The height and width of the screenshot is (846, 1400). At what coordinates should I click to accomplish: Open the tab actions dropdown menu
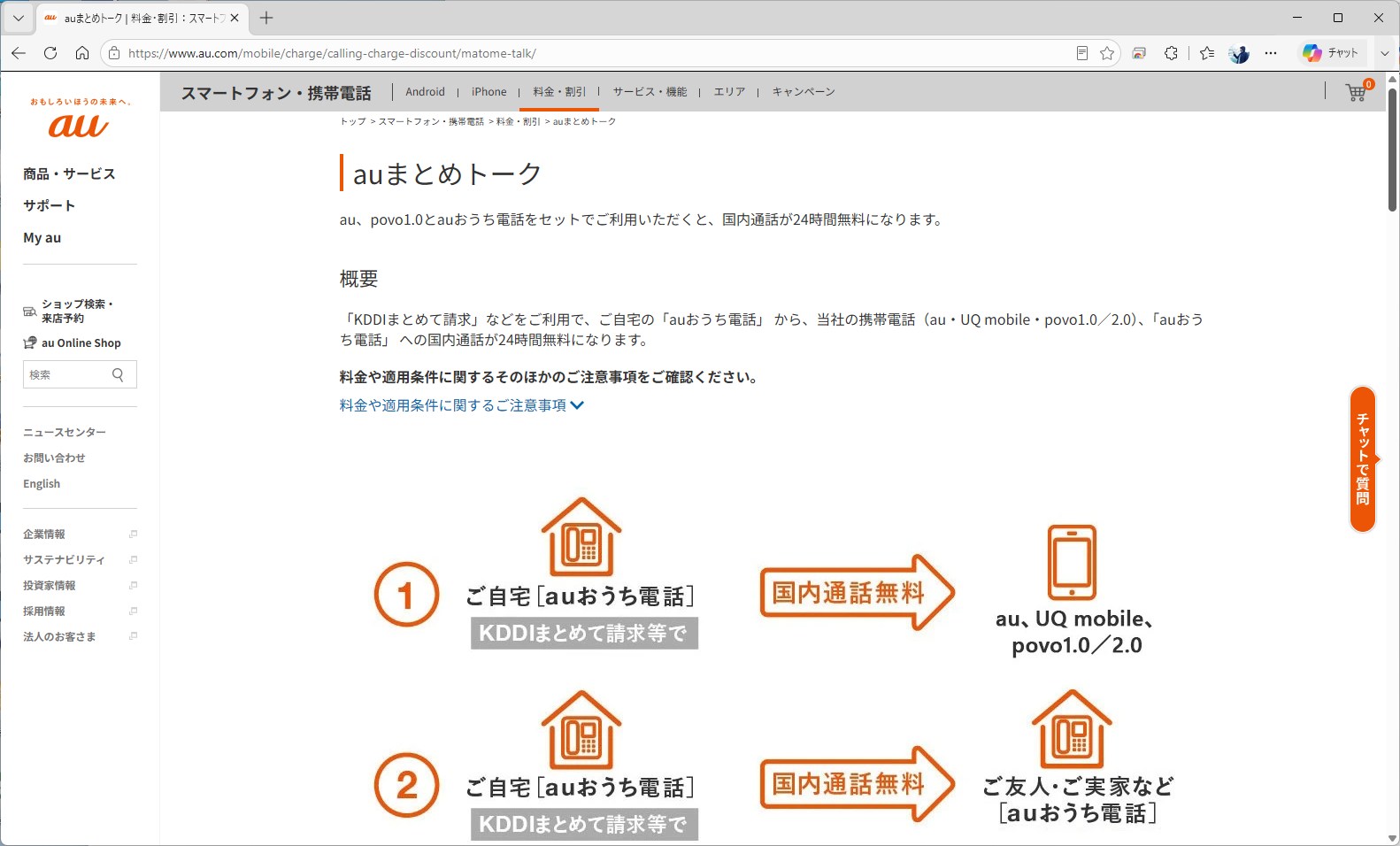[x=18, y=18]
